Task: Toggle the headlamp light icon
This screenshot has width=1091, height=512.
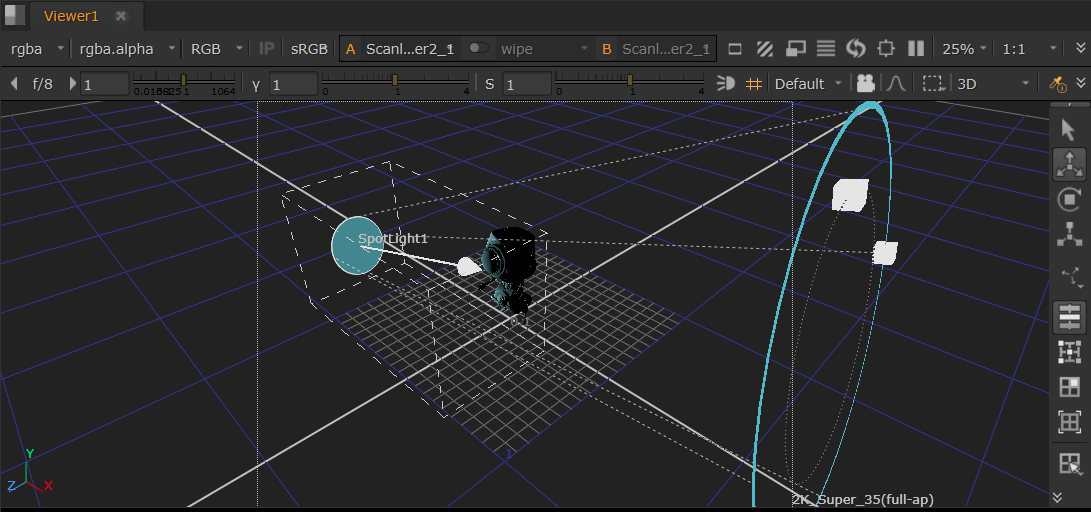Action: point(727,84)
